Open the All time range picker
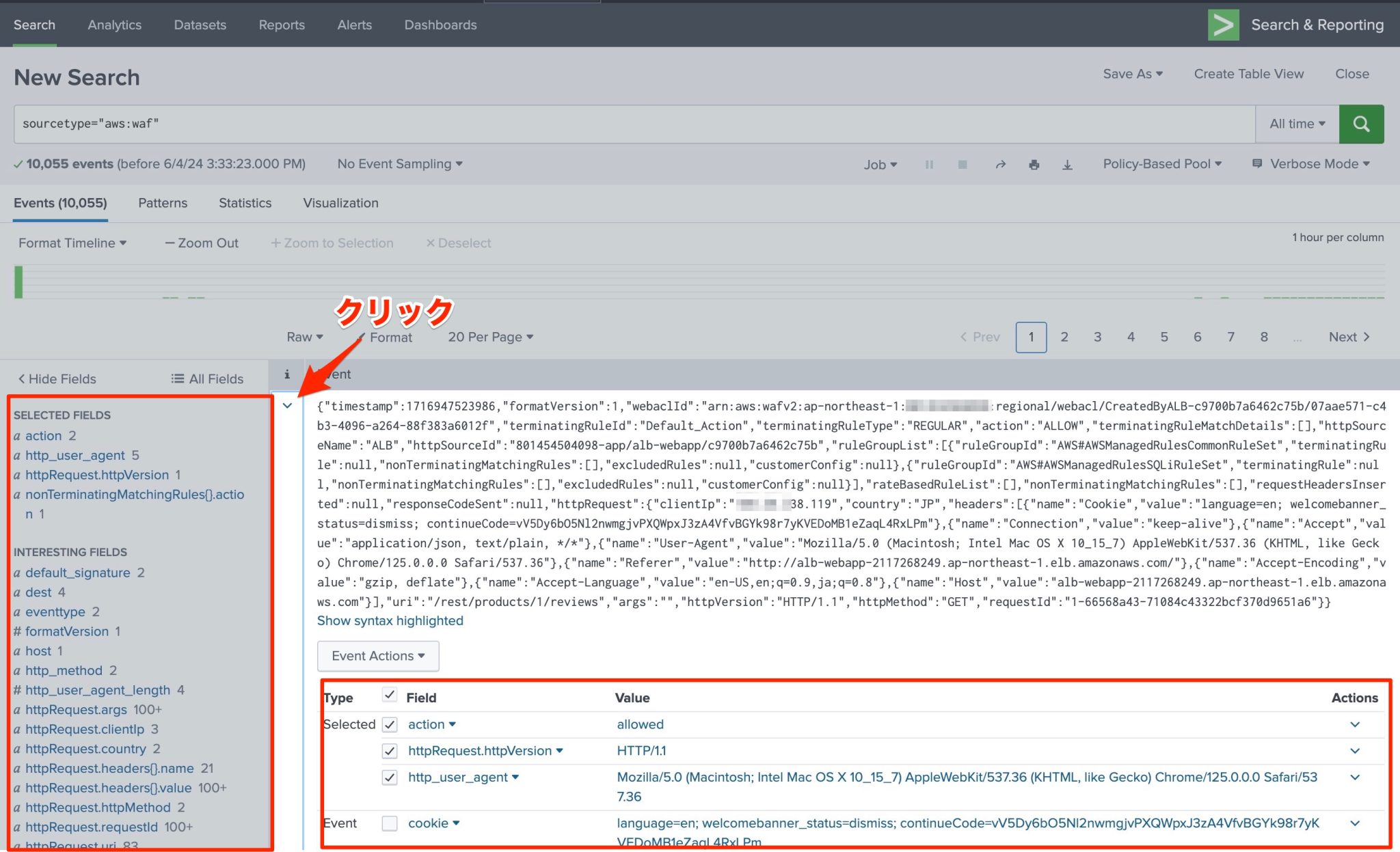Image resolution: width=1400 pixels, height=852 pixels. point(1296,124)
